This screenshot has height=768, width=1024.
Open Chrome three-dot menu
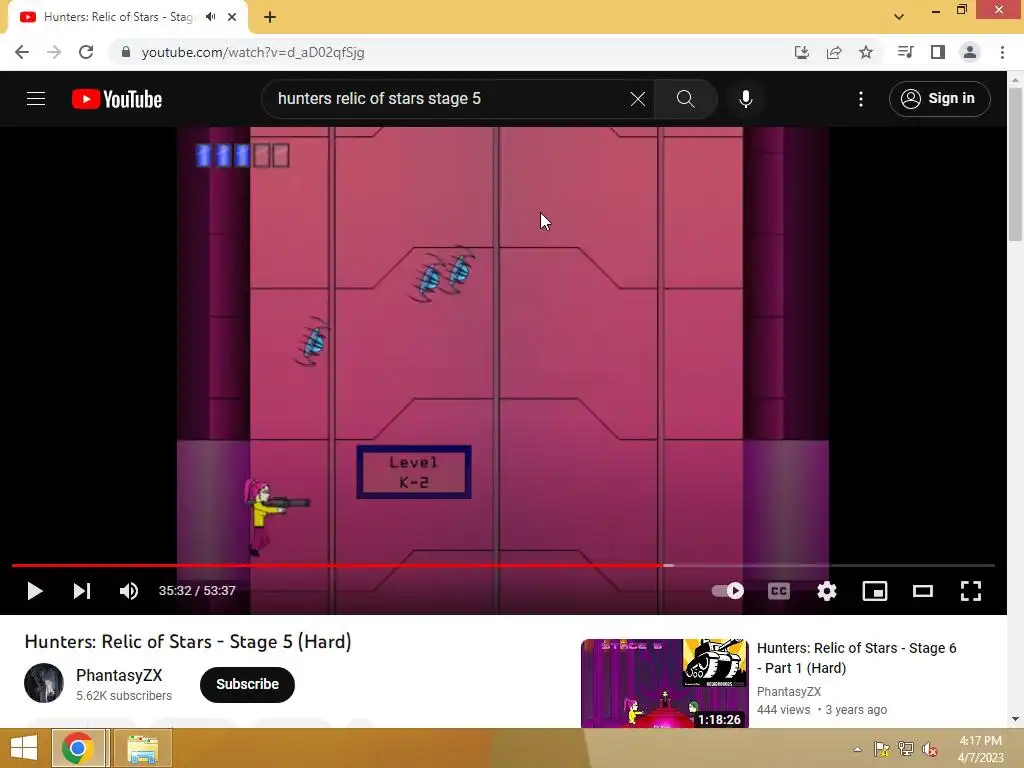[x=1002, y=52]
